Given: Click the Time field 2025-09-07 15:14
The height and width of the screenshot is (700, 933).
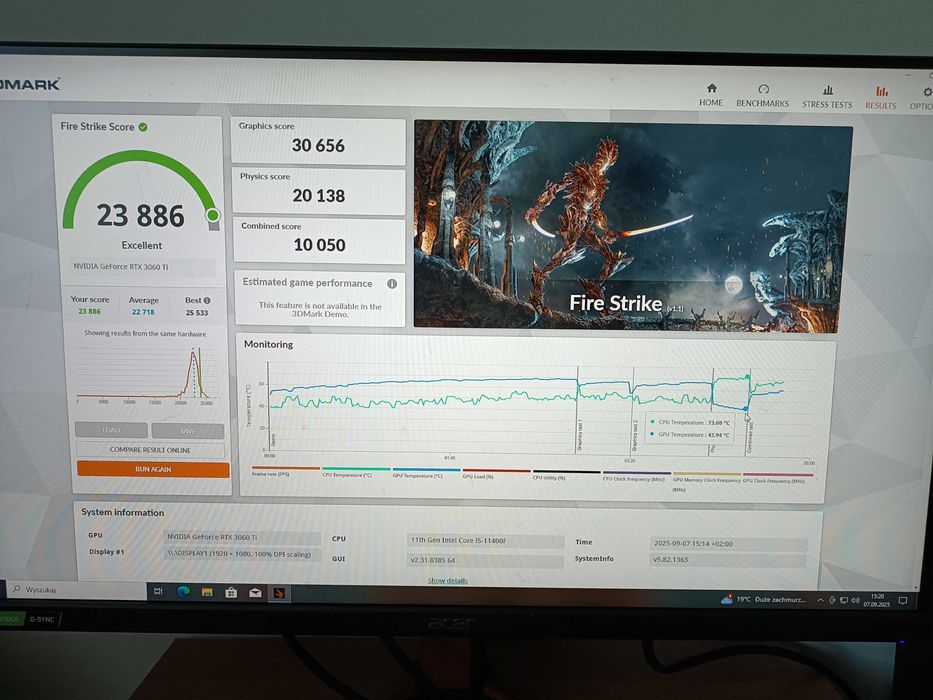Looking at the screenshot, I should pyautogui.click(x=728, y=543).
